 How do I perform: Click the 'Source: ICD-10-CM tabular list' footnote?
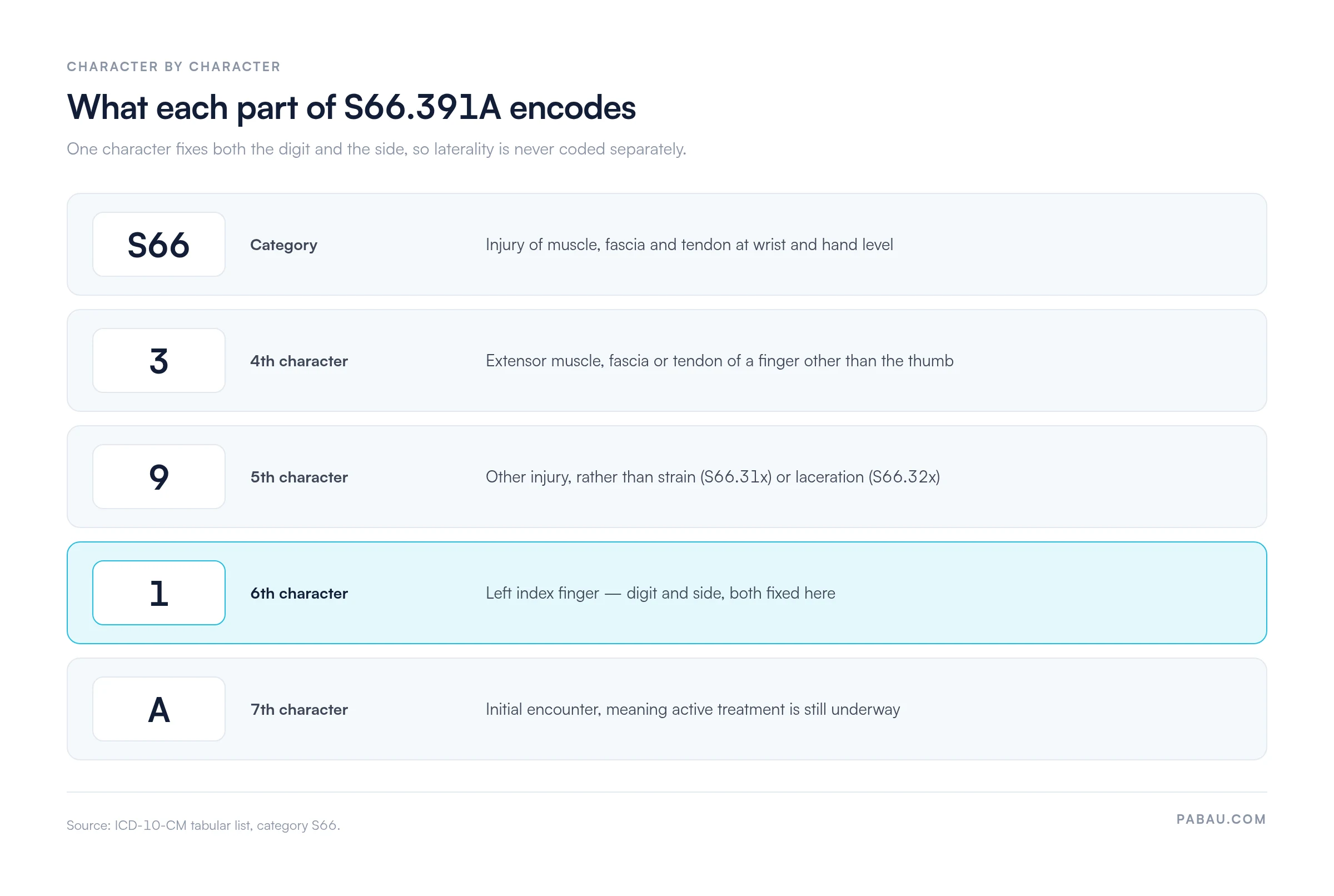pos(203,825)
